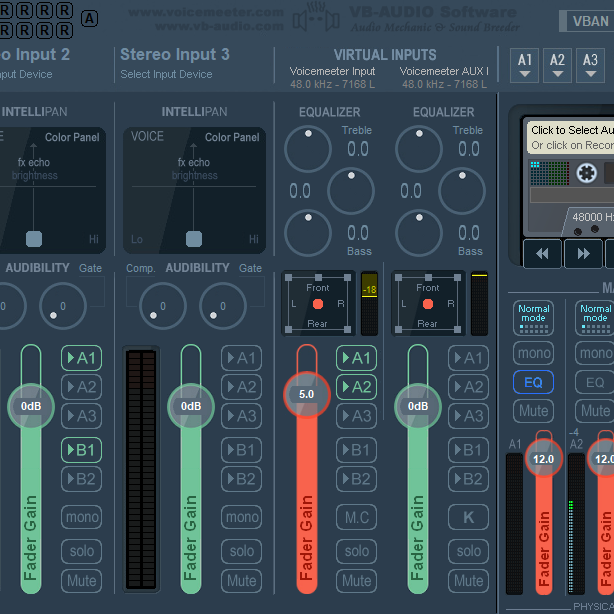The width and height of the screenshot is (614, 614).
Task: Adjust Treble knob of Voicemeeter AUX equalizer
Action: coord(419,149)
